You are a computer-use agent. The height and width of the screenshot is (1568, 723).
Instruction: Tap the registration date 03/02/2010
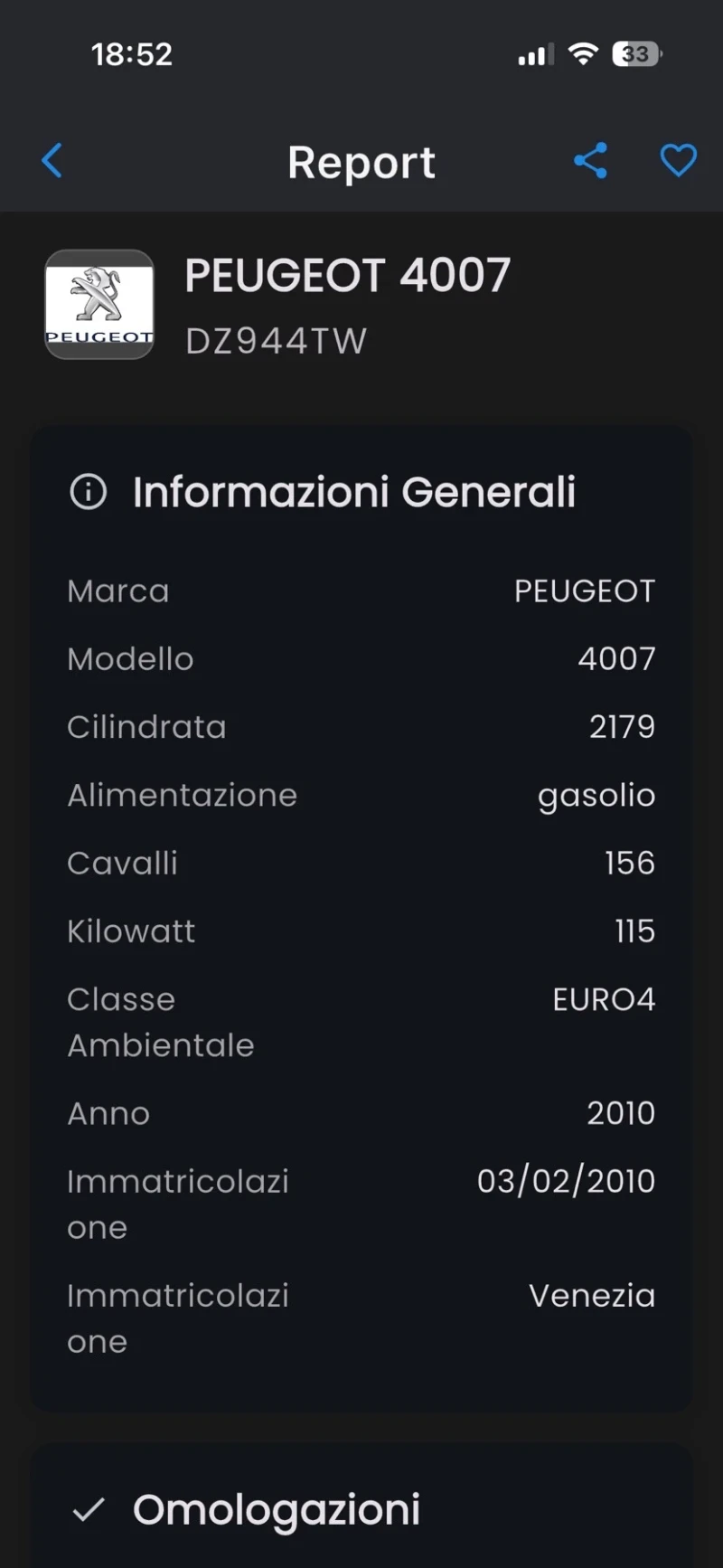click(x=566, y=1181)
